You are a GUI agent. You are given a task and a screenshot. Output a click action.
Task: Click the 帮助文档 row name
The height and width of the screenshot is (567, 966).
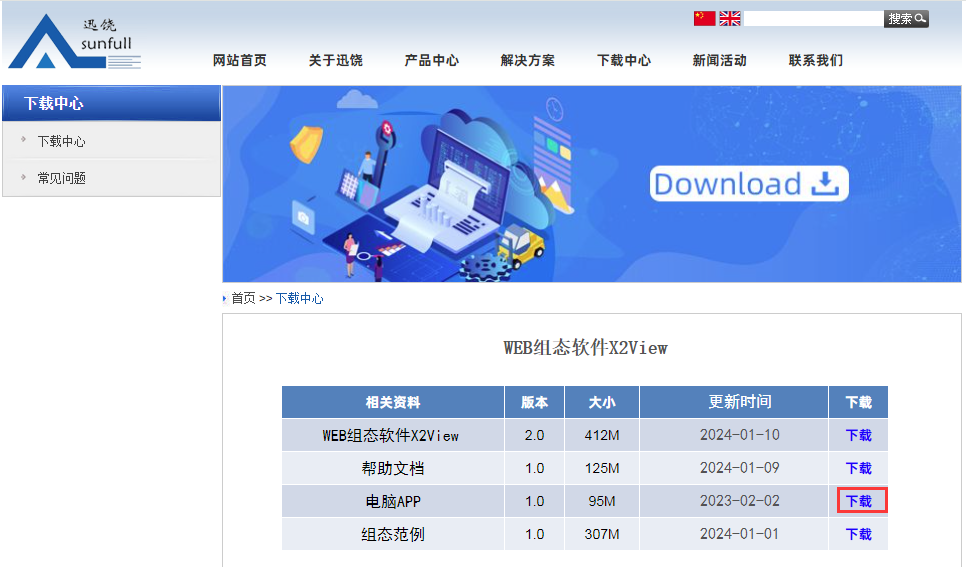393,468
